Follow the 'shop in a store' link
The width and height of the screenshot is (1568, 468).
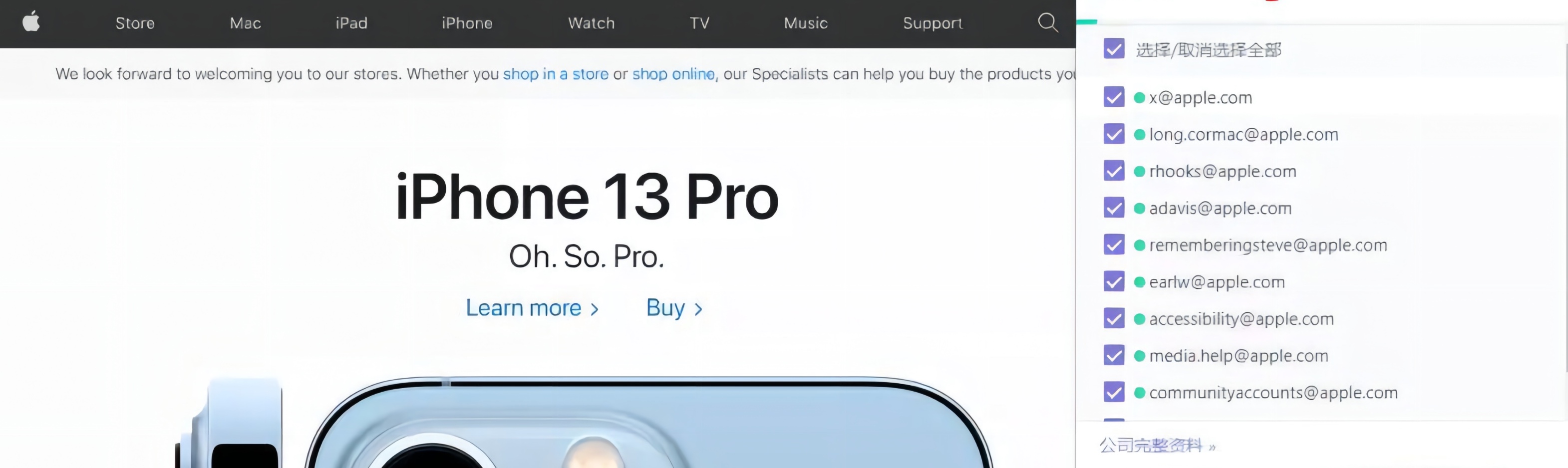click(555, 74)
